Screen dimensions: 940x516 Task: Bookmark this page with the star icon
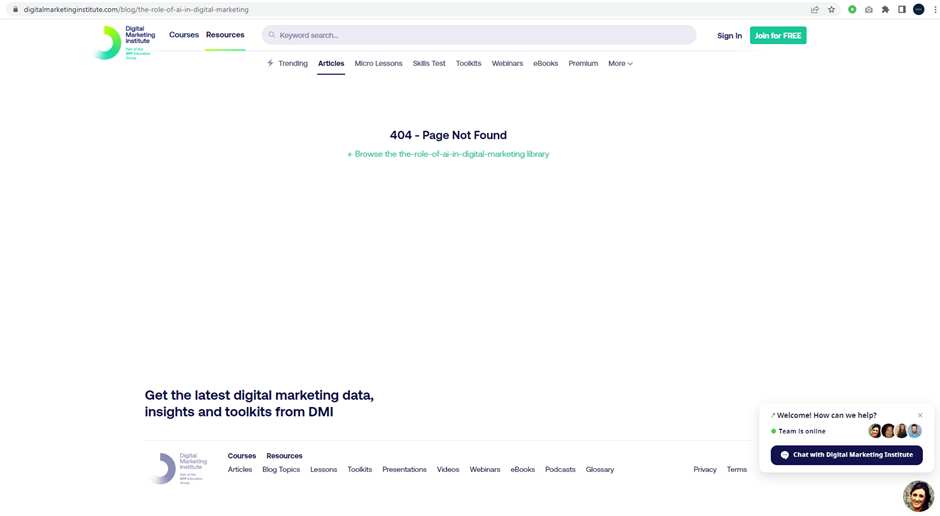coord(831,10)
